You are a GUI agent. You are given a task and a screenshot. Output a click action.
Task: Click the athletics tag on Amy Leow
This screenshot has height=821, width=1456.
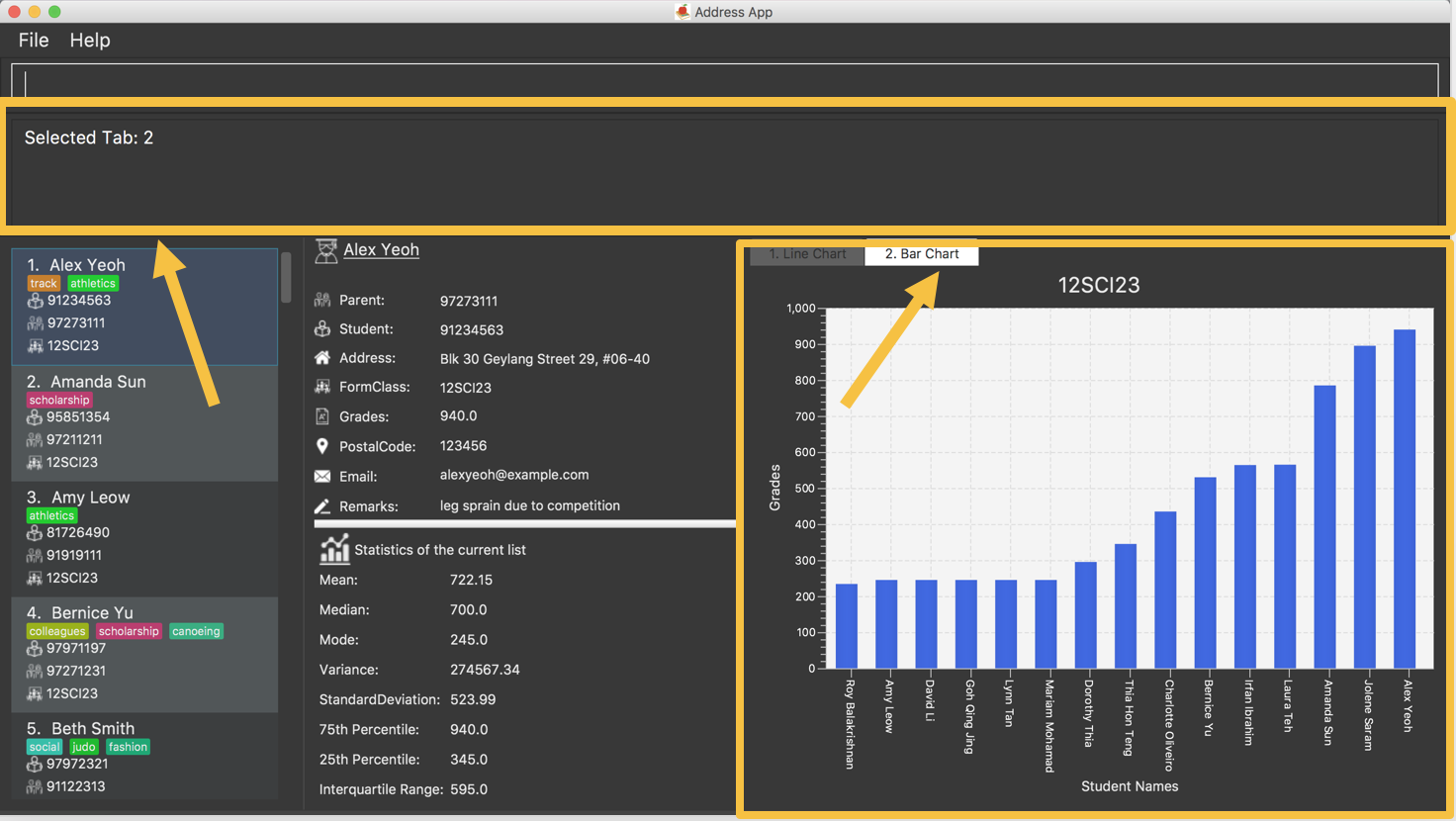click(52, 516)
